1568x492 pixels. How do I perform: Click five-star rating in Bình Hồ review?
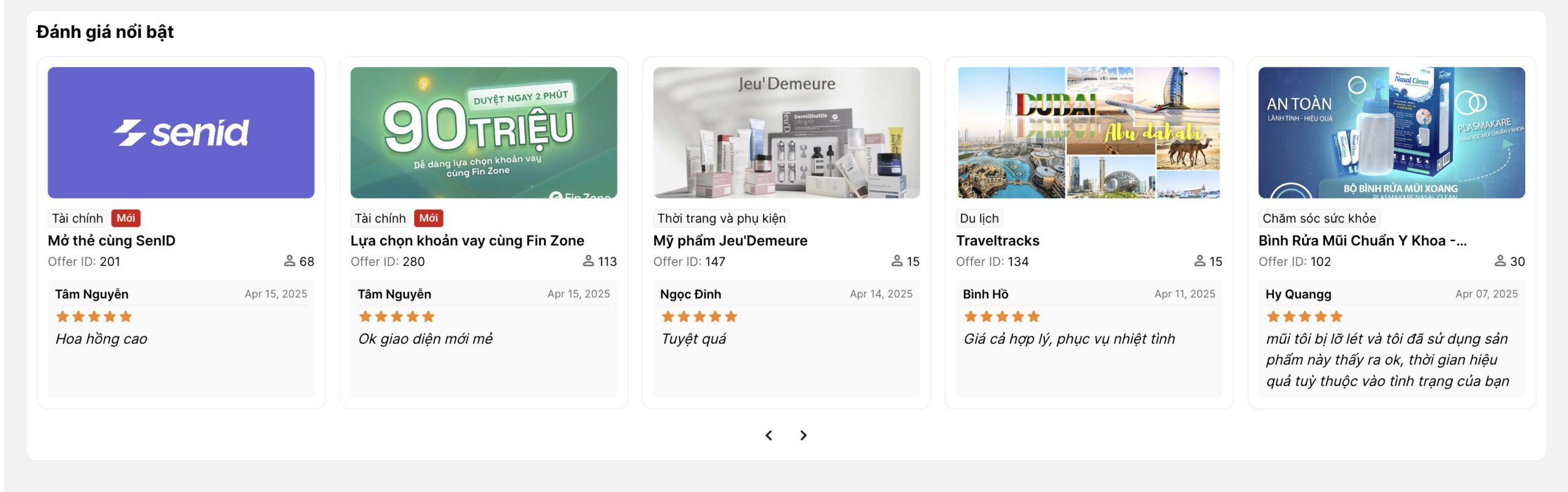(x=1001, y=317)
